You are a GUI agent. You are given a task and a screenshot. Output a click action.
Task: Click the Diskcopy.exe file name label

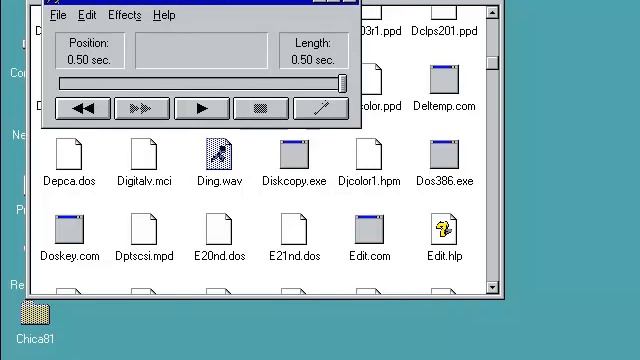(x=294, y=181)
